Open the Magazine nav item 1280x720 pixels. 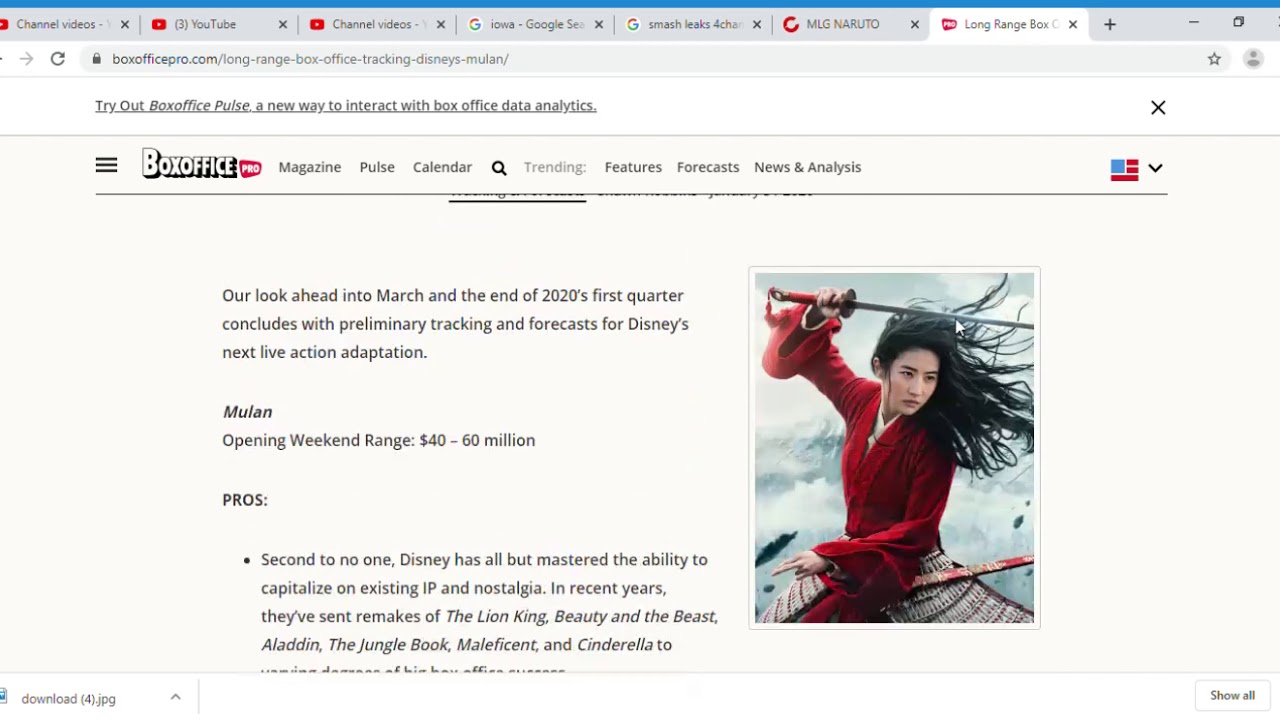310,167
